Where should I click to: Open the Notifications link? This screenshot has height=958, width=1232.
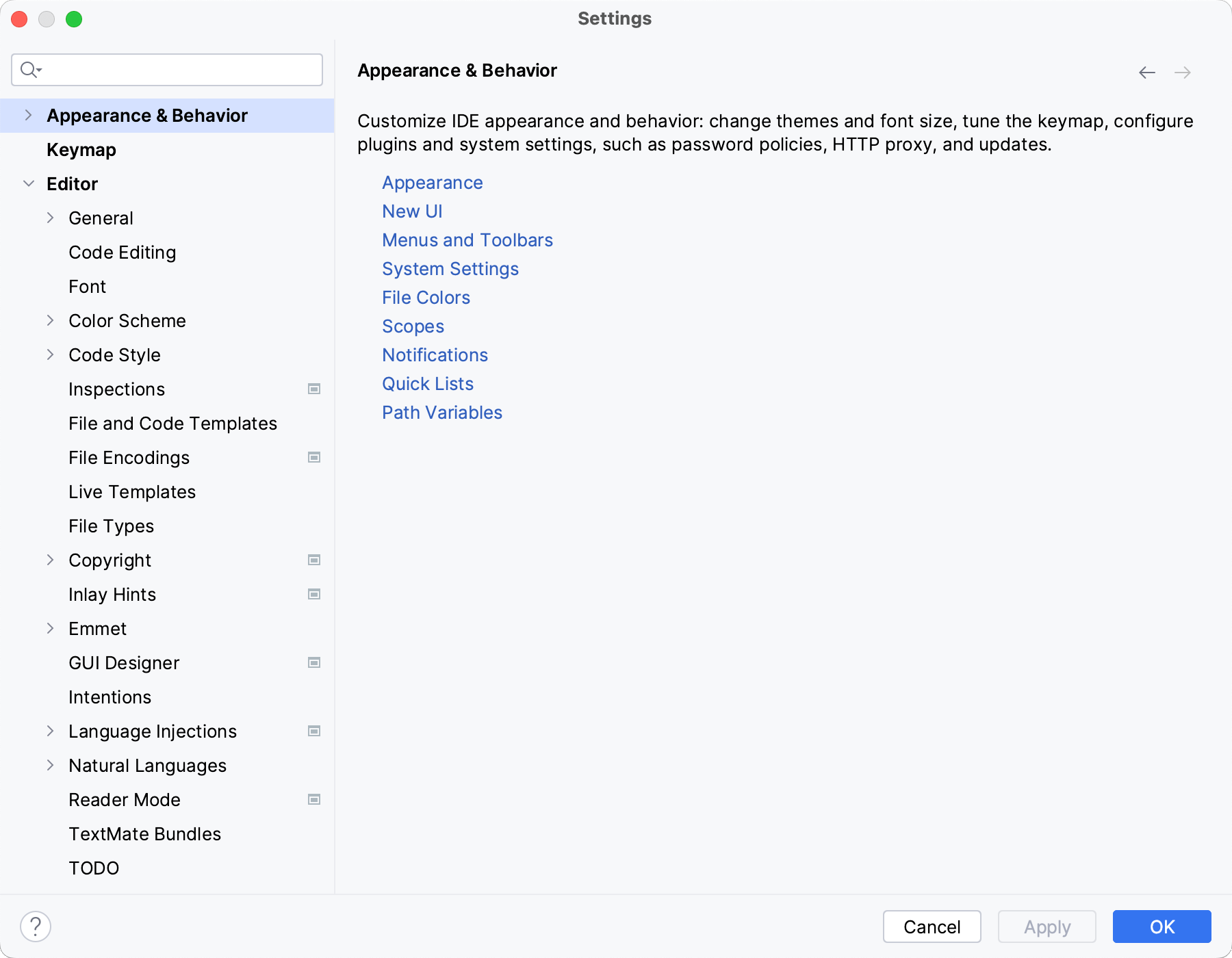tap(435, 355)
